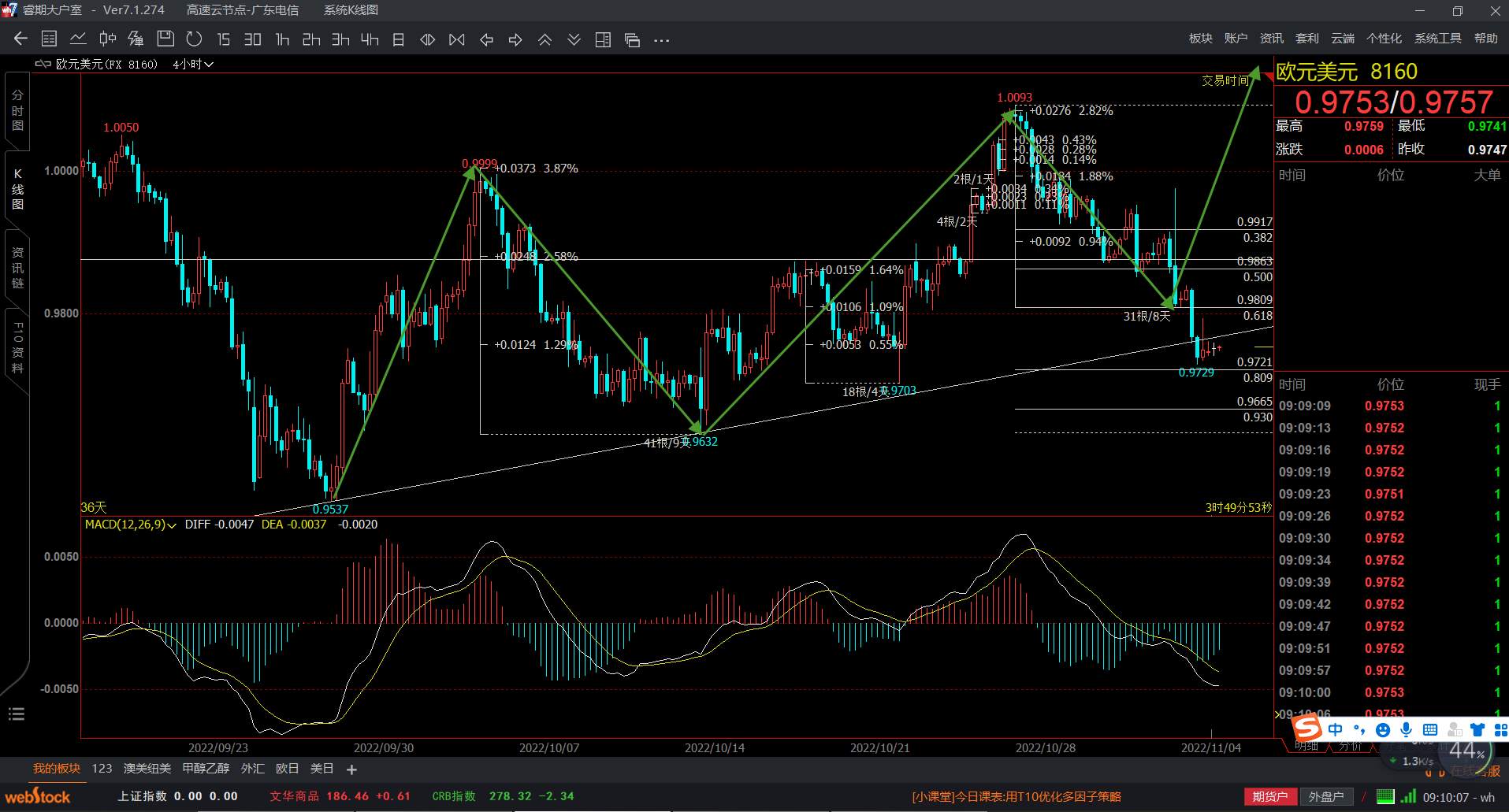Open the 小课堂 course announcement link
Image resolution: width=1509 pixels, height=812 pixels.
(1017, 797)
